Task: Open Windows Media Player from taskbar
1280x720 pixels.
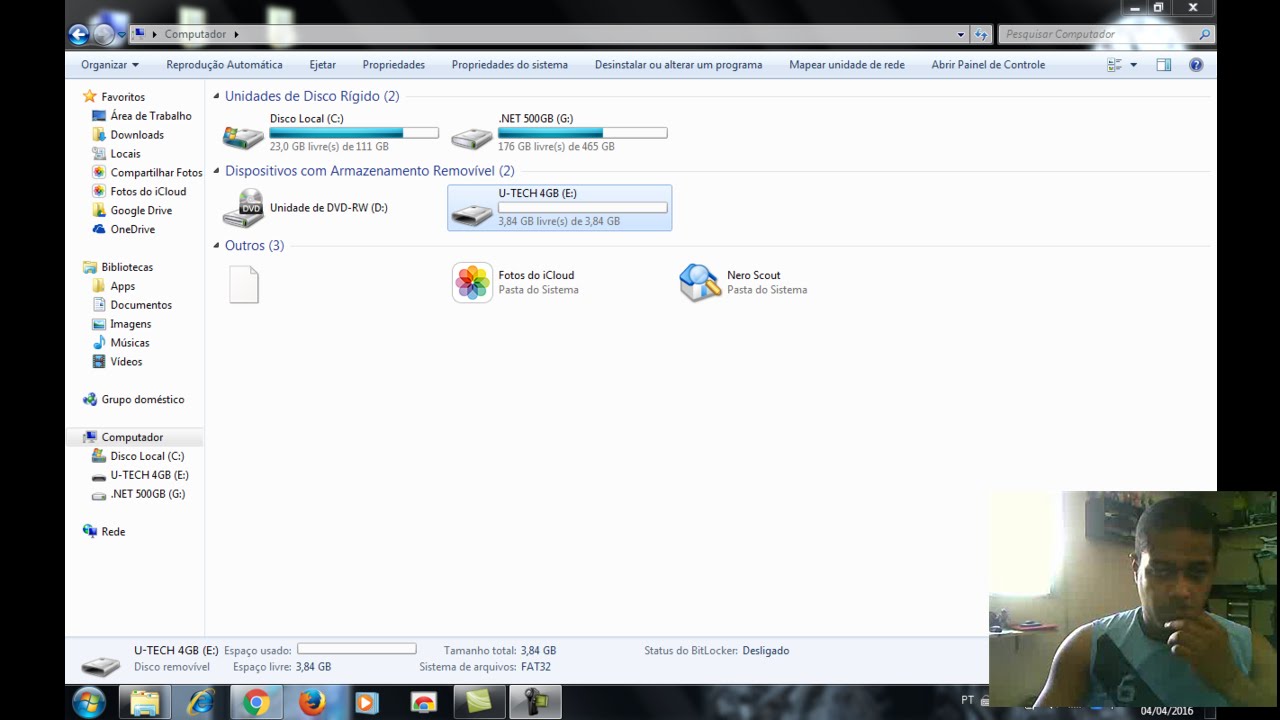Action: 366,703
